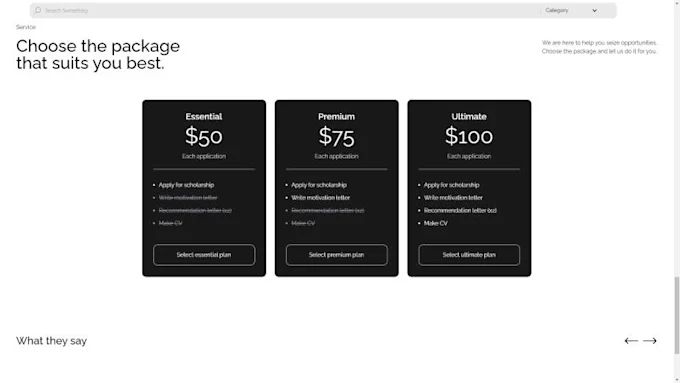
Task: Click Make CV in Ultimate card
Action: (x=435, y=223)
